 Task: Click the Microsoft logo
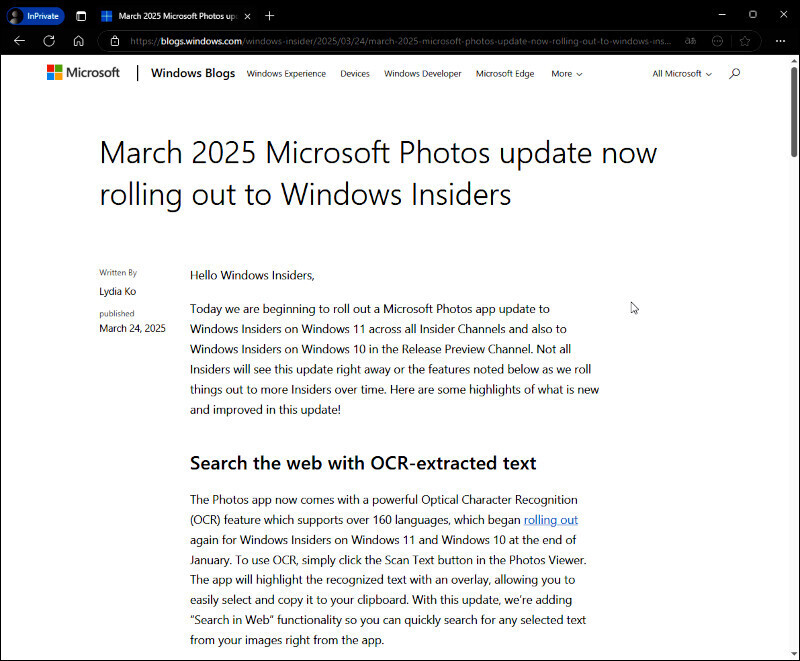point(83,73)
